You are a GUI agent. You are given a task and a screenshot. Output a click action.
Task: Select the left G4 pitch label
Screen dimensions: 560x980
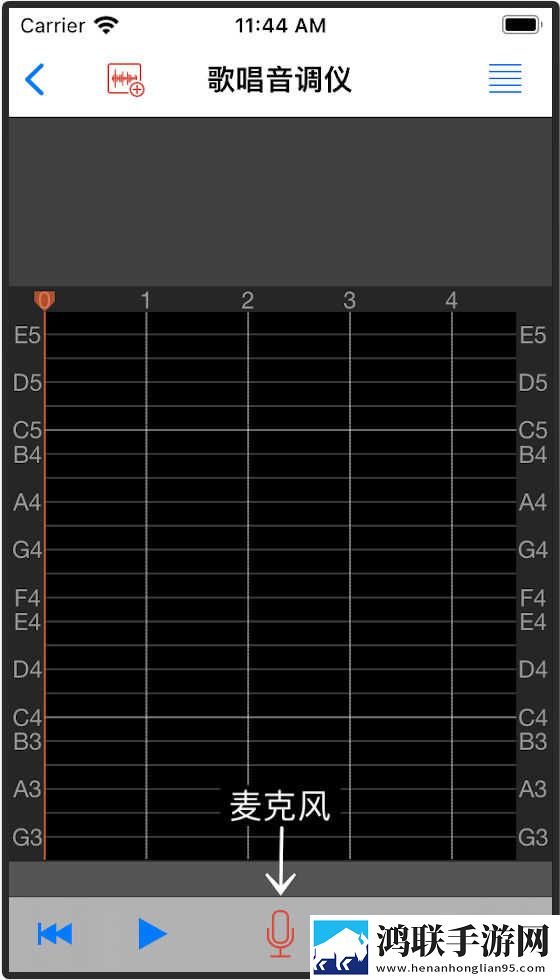pyautogui.click(x=28, y=550)
